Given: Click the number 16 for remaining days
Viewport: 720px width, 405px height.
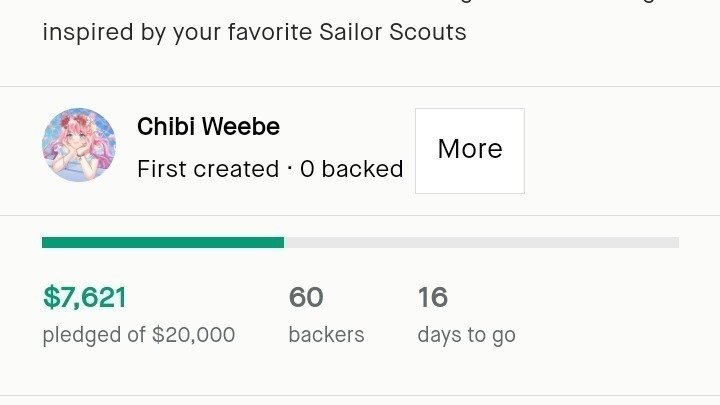Looking at the screenshot, I should pos(432,297).
